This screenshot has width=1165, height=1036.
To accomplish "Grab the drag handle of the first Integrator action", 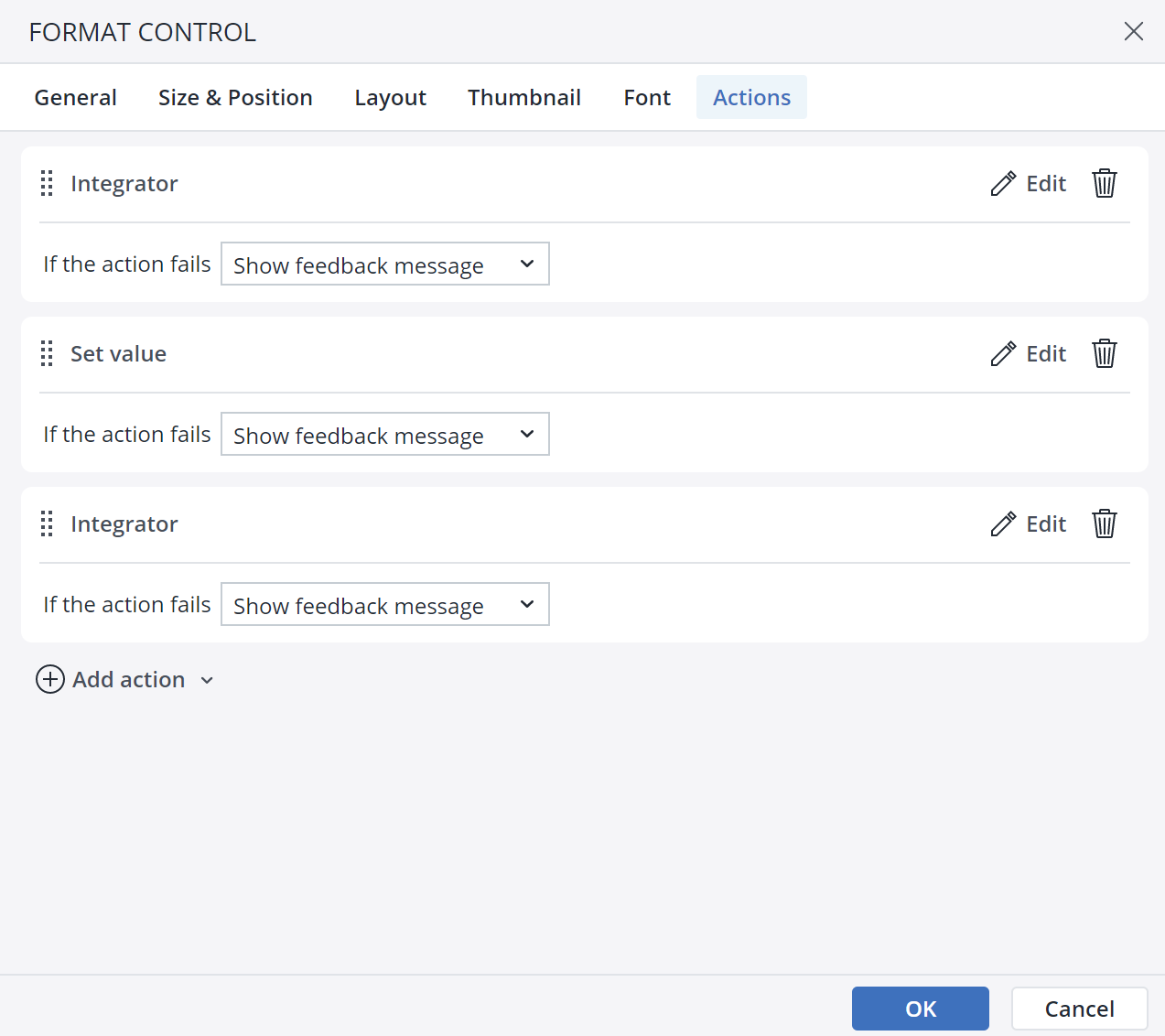I will [x=47, y=183].
